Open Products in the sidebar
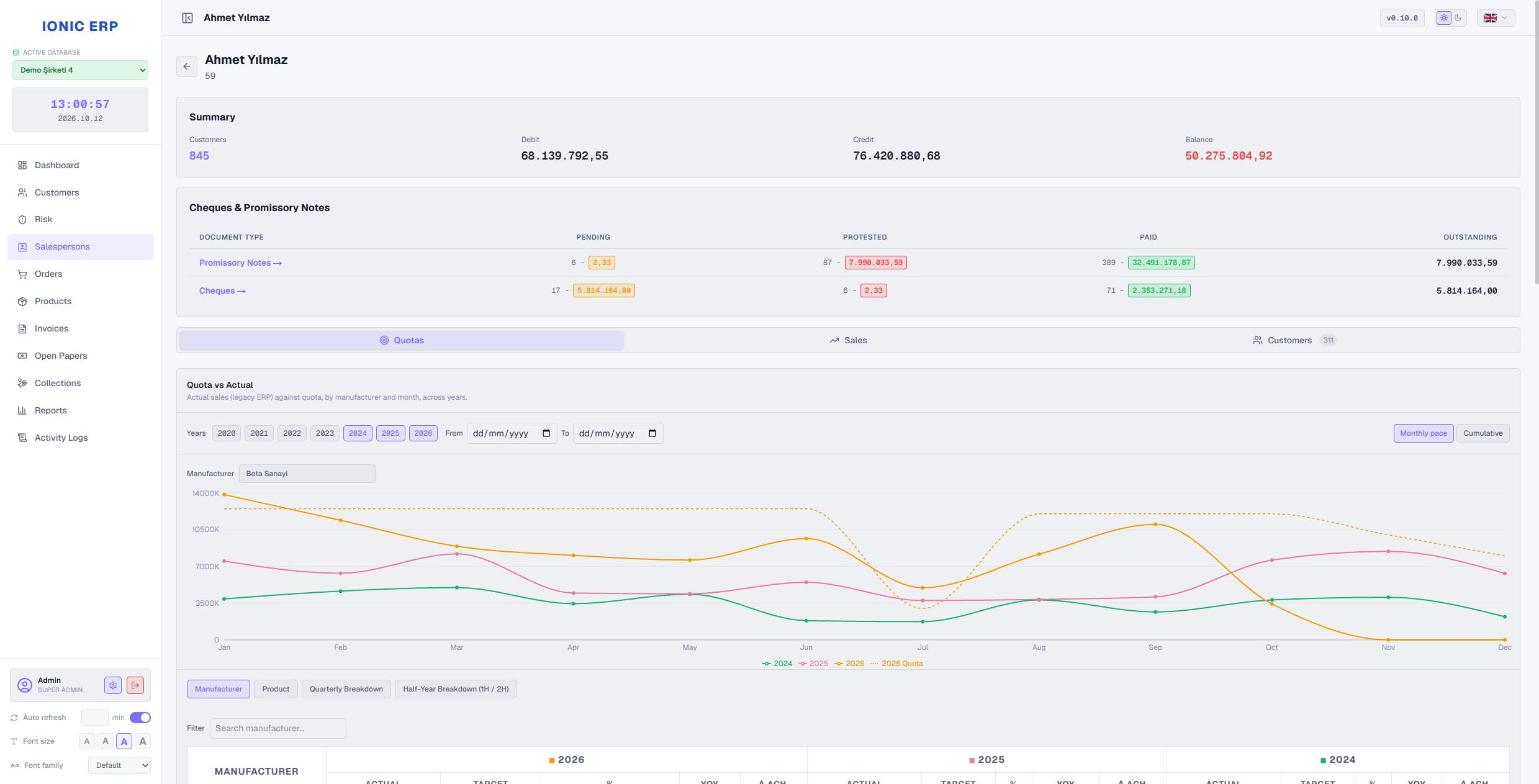The image size is (1539, 784). coord(80,301)
